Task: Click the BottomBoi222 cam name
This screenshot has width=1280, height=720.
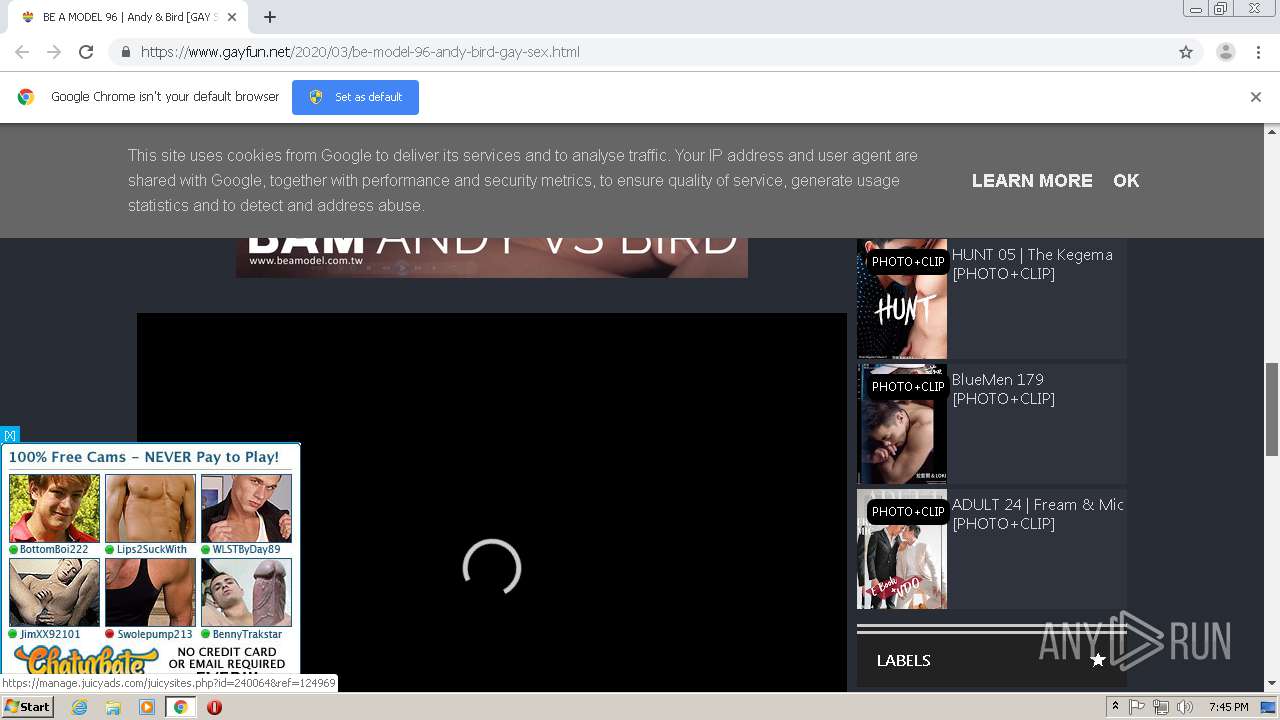Action: click(54, 549)
